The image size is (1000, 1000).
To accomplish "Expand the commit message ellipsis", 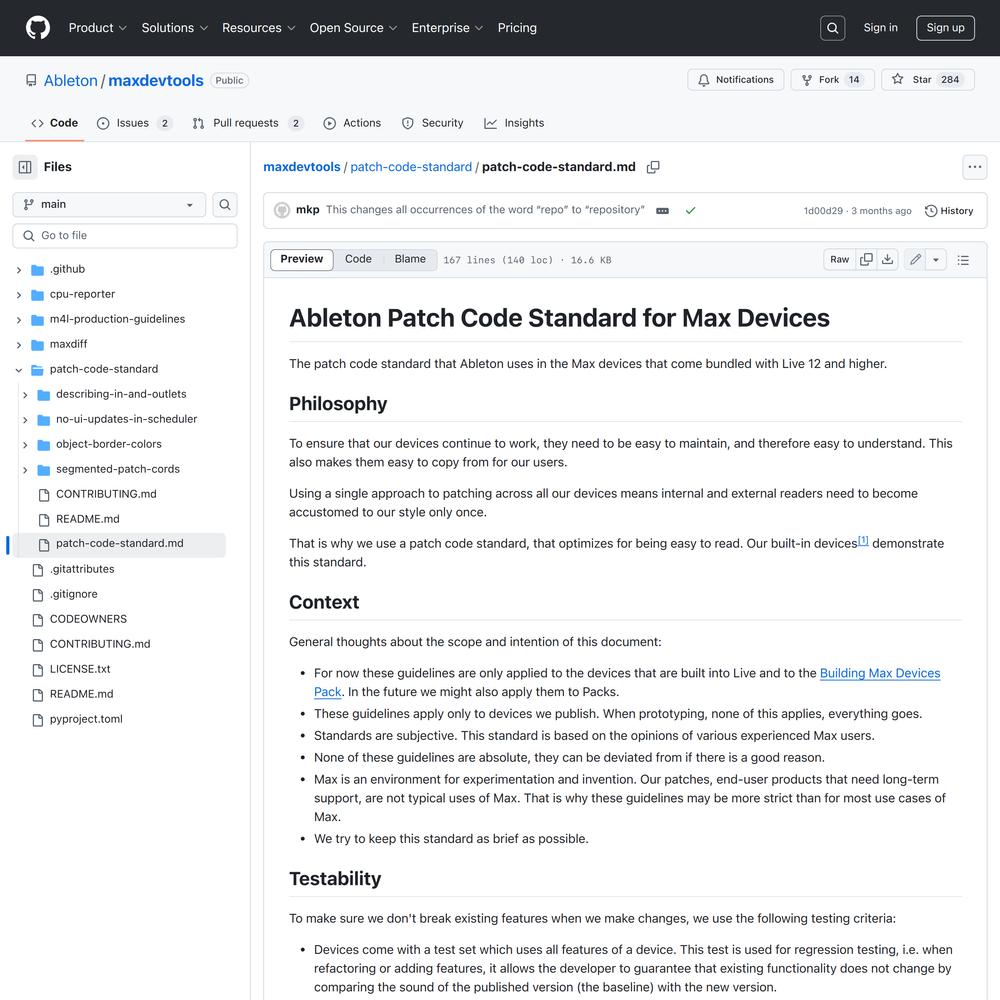I will pos(663,211).
